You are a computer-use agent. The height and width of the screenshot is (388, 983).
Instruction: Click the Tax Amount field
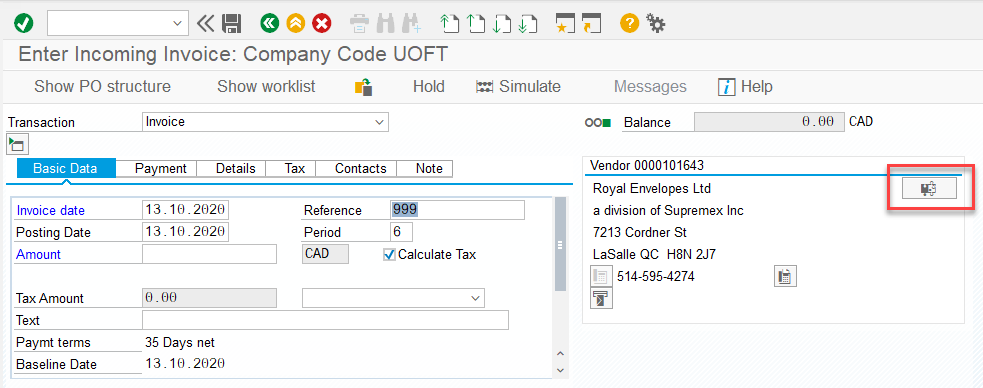(209, 298)
